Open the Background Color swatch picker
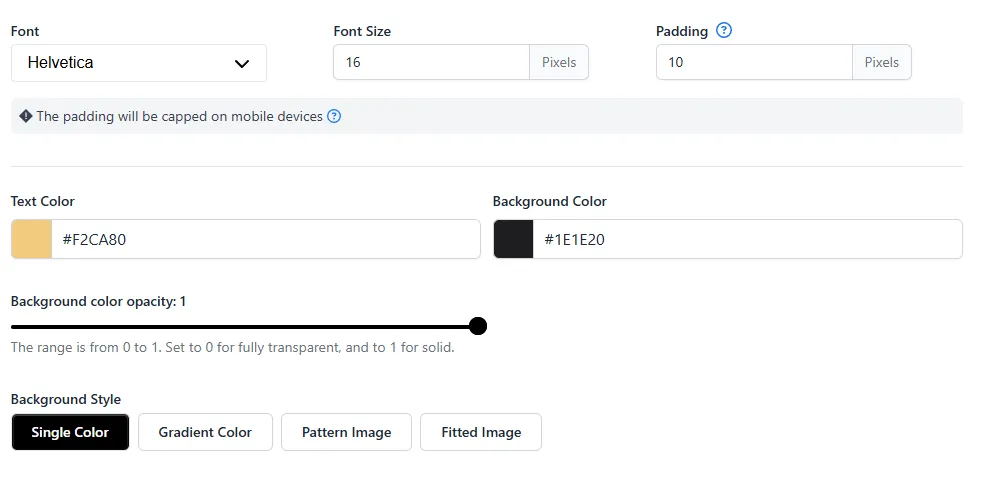 (x=513, y=239)
